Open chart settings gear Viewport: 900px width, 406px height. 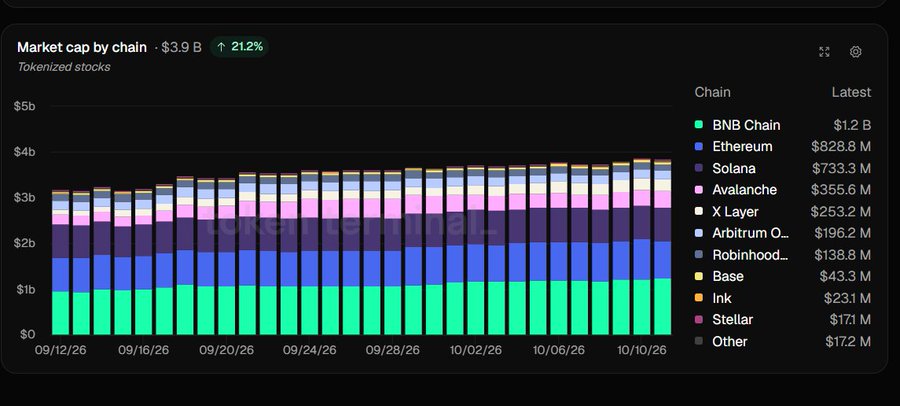tap(855, 52)
